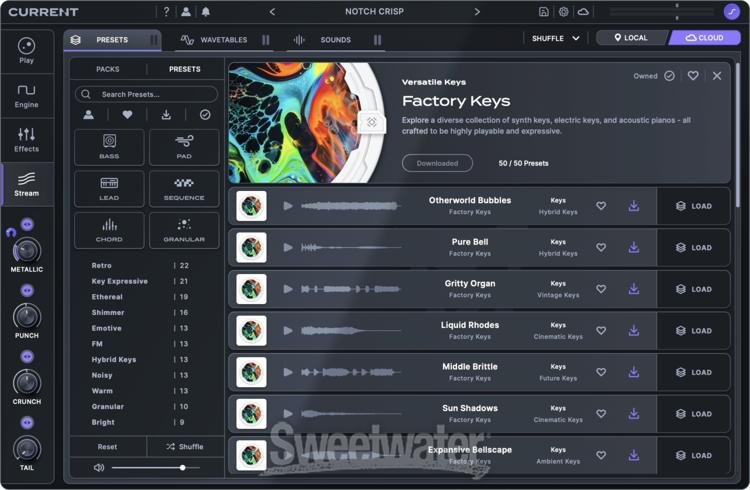Go to next preset with right chevron
Viewport: 750px width, 490px height.
[x=477, y=12]
